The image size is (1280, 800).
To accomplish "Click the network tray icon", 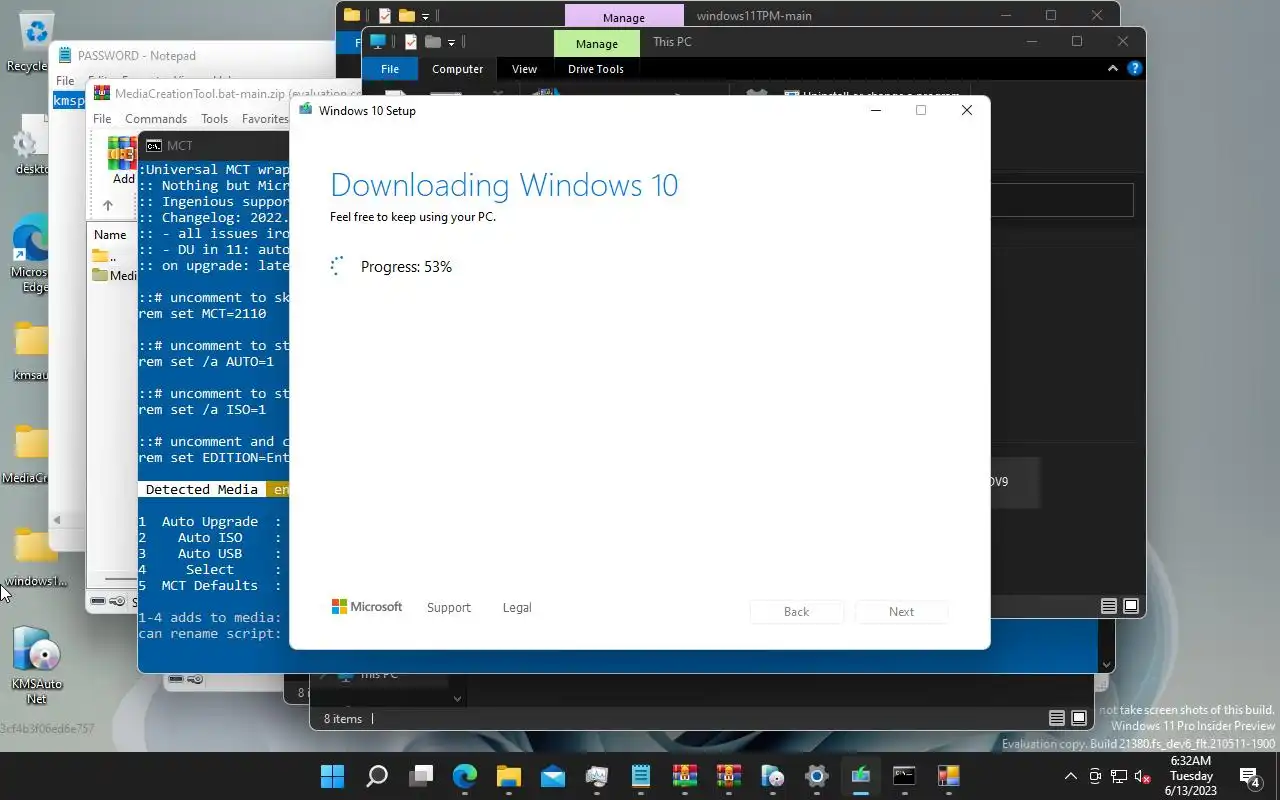I will pos(1119,776).
